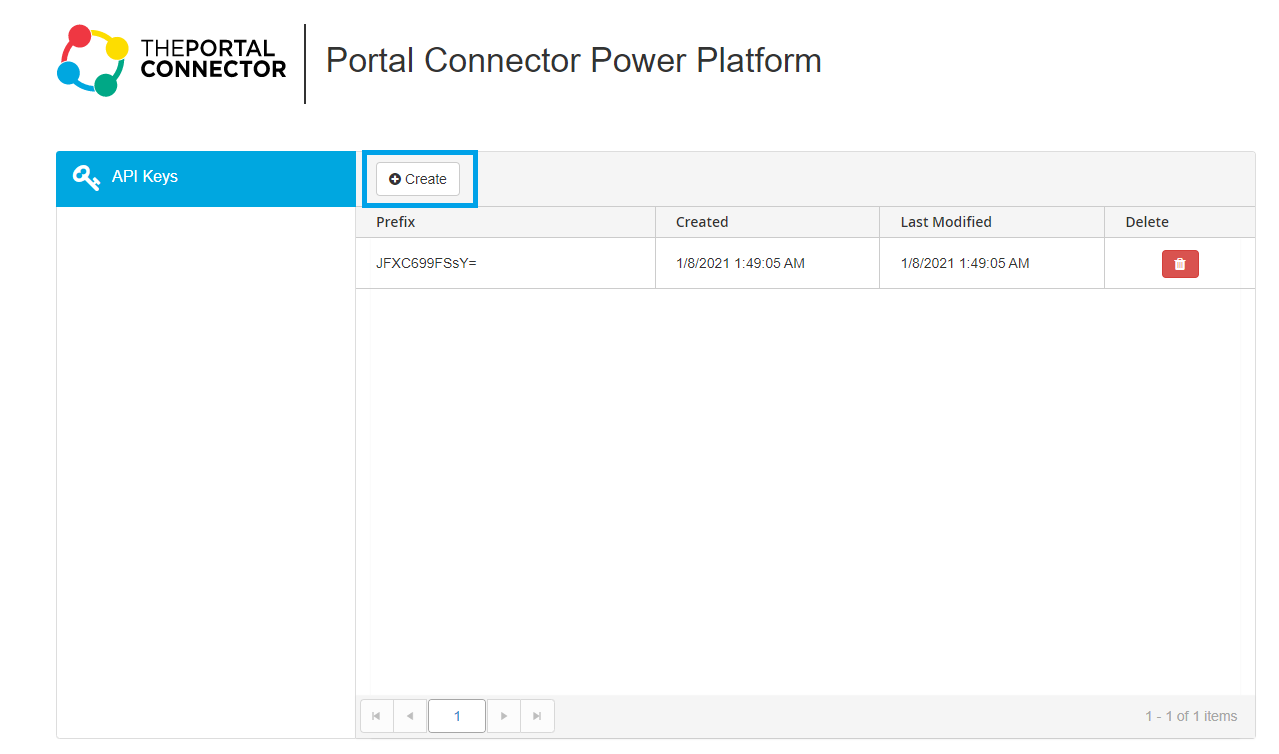Sort by the Created column header

tap(767, 222)
